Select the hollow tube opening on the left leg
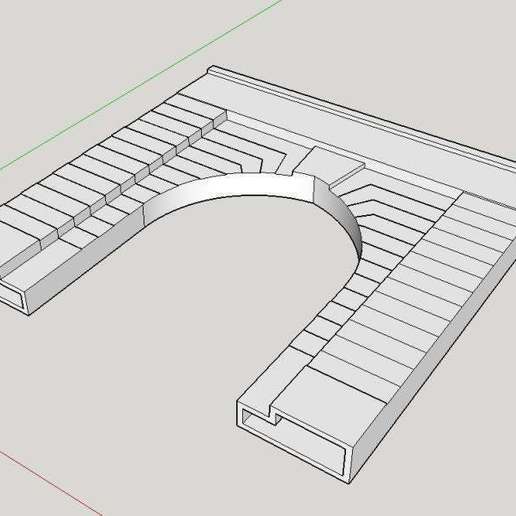Screen dimensions: 516x516 click(12, 297)
